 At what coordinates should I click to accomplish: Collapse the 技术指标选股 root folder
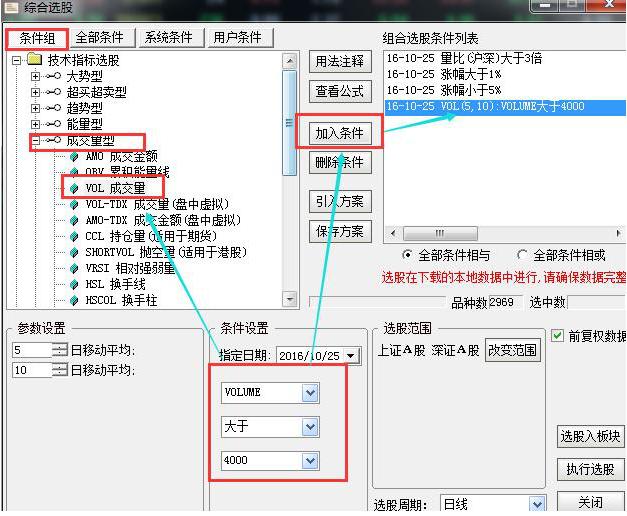[16, 60]
